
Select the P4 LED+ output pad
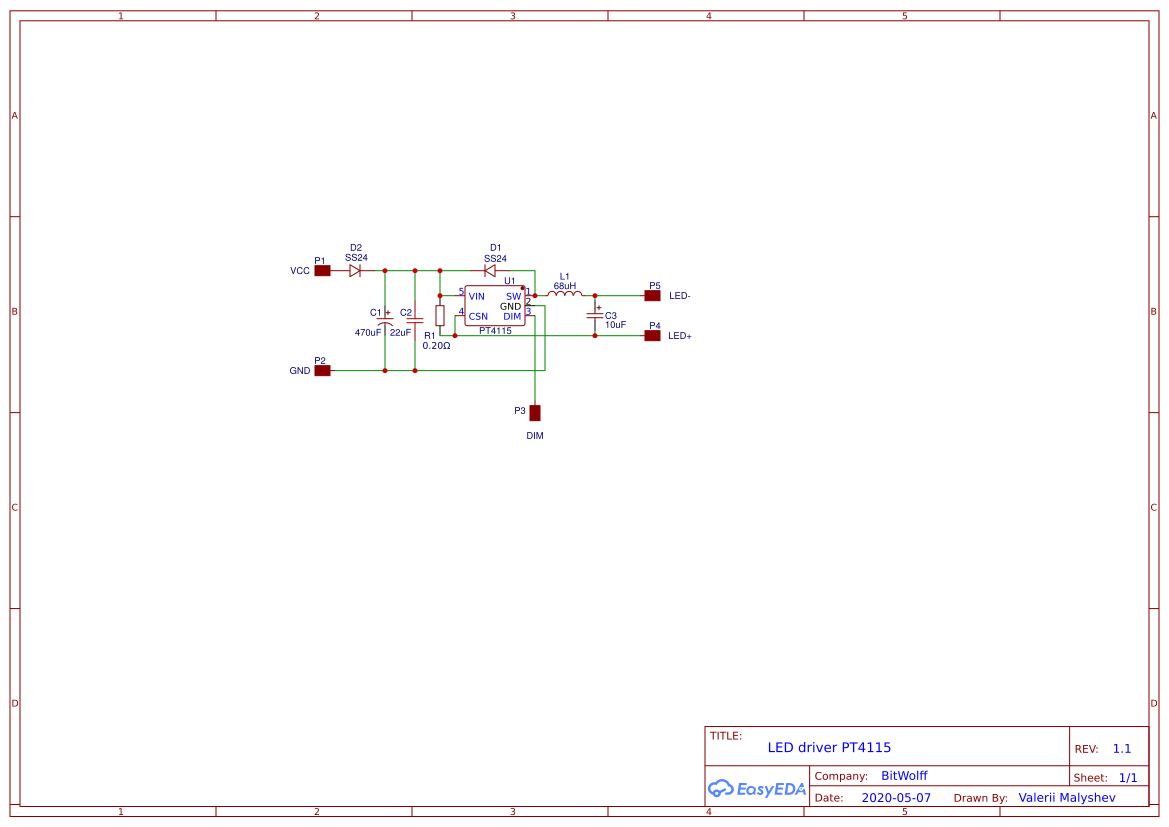[652, 335]
